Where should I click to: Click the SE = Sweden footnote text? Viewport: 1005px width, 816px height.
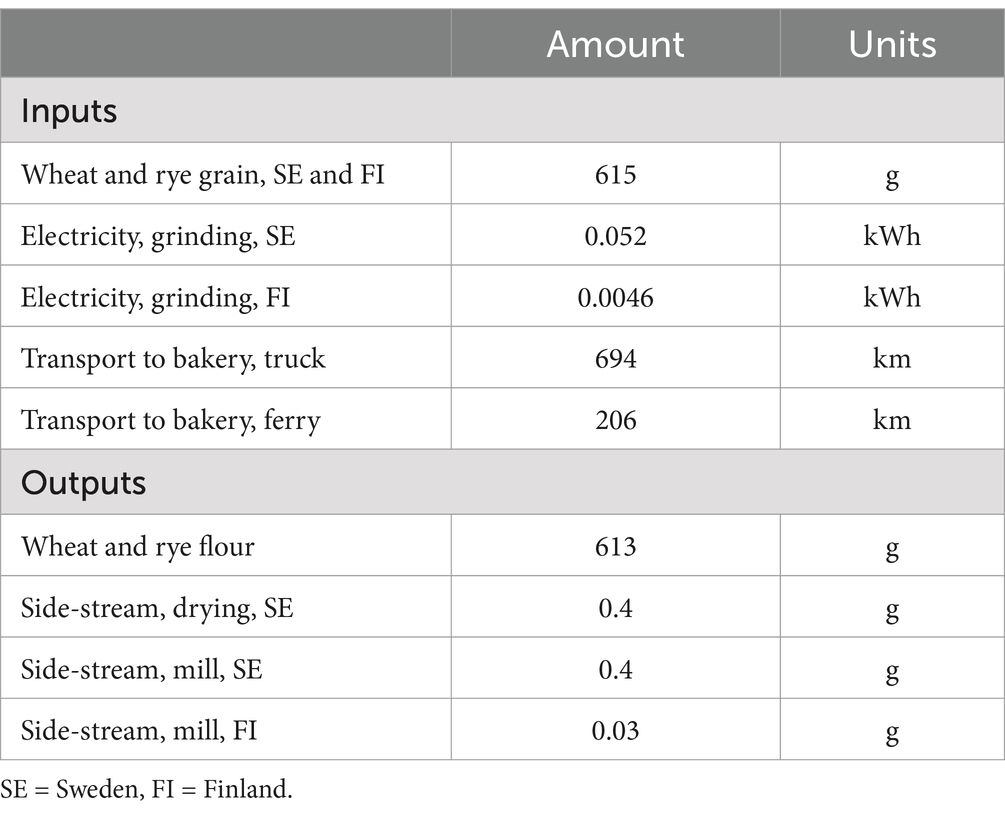[x=146, y=788]
